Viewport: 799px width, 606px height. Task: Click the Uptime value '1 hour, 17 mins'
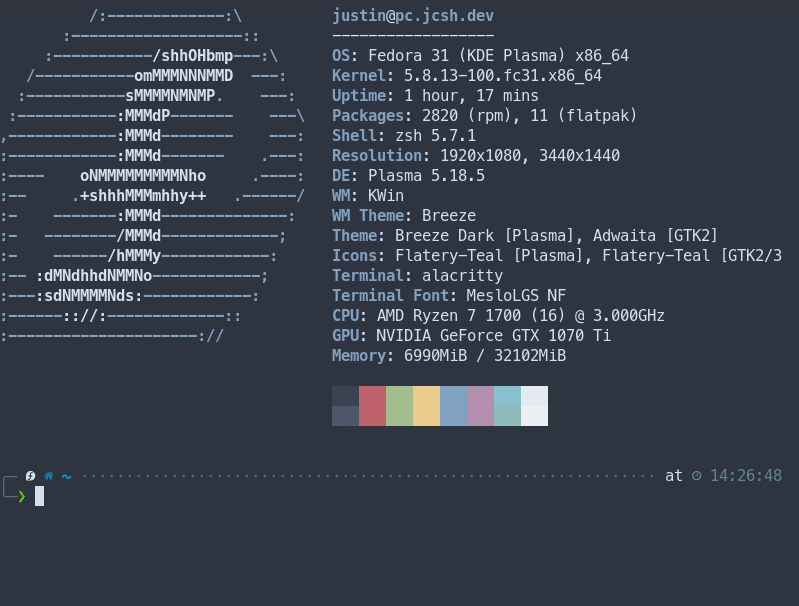(471, 96)
